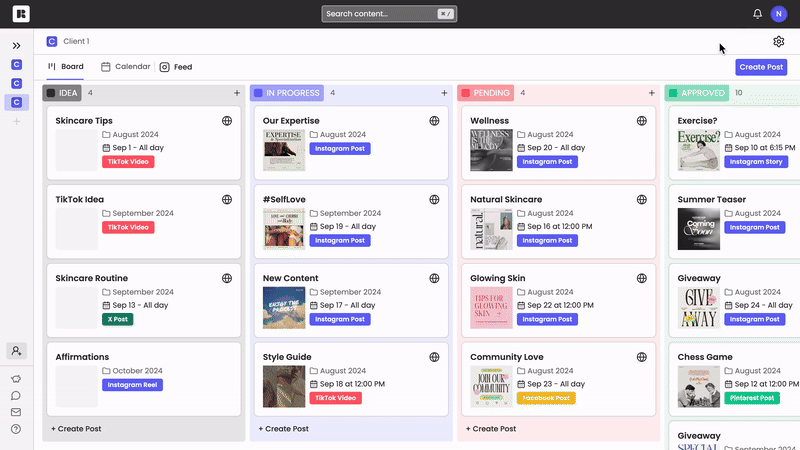Open the Summer Teaser Coming Soon thumbnail

pyautogui.click(x=698, y=229)
